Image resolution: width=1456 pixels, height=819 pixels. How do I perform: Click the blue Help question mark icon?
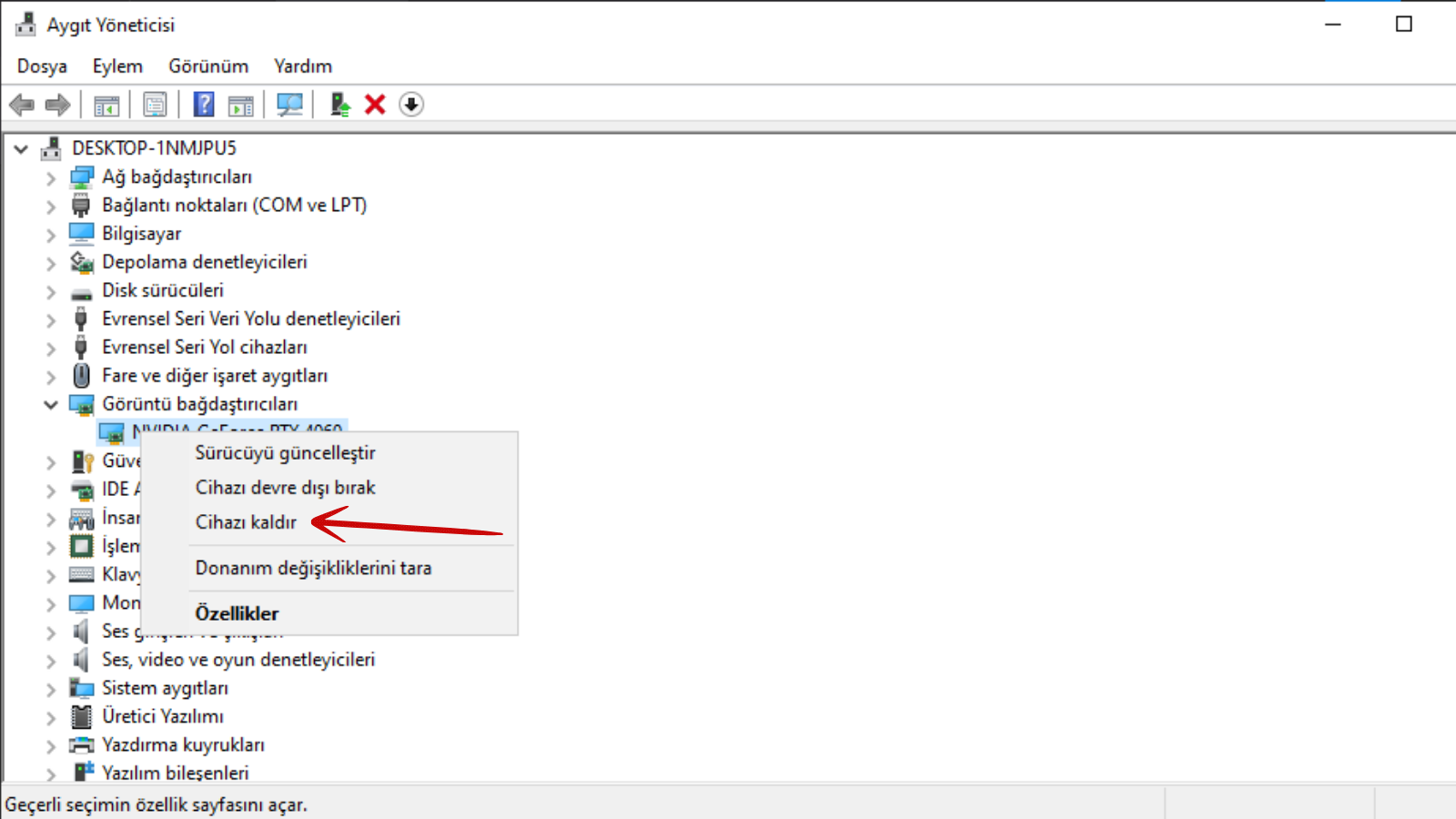pyautogui.click(x=204, y=105)
